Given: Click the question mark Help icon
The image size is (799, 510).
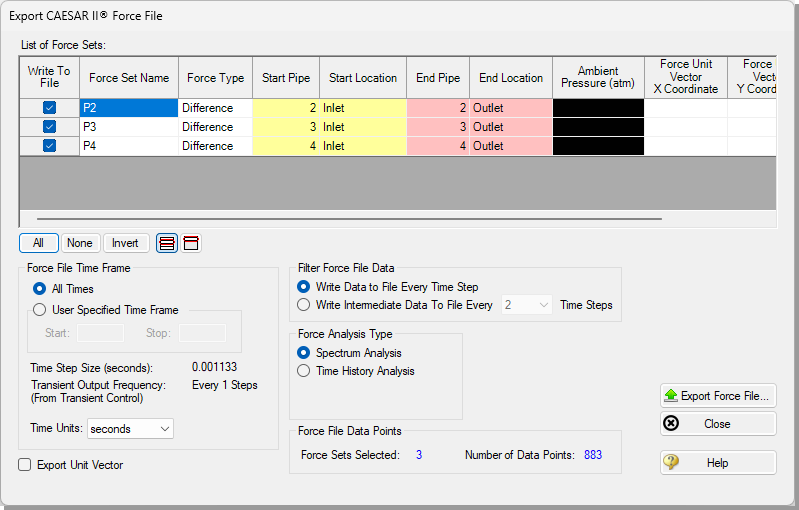Looking at the screenshot, I should click(671, 463).
